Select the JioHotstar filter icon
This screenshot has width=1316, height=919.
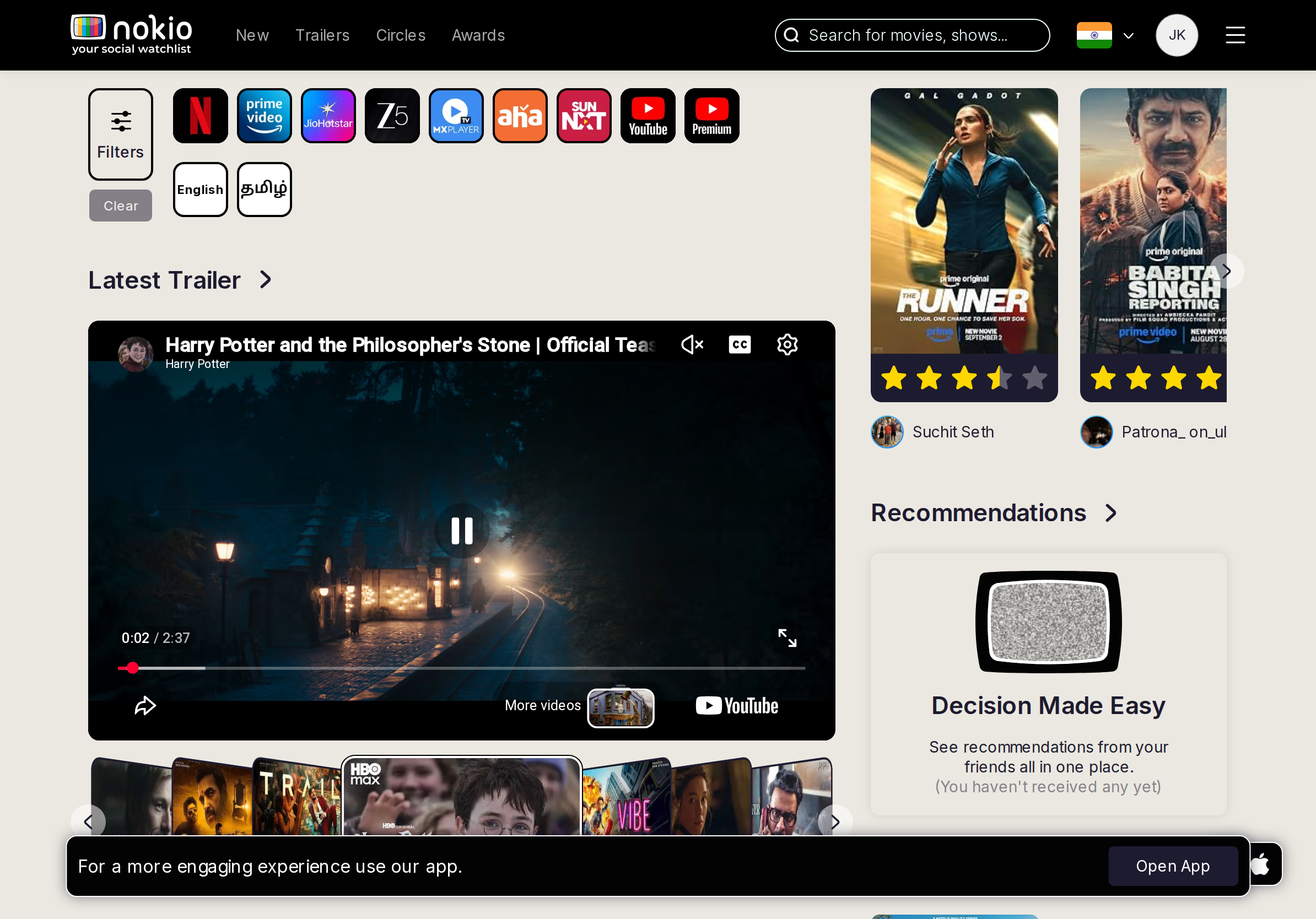click(328, 116)
